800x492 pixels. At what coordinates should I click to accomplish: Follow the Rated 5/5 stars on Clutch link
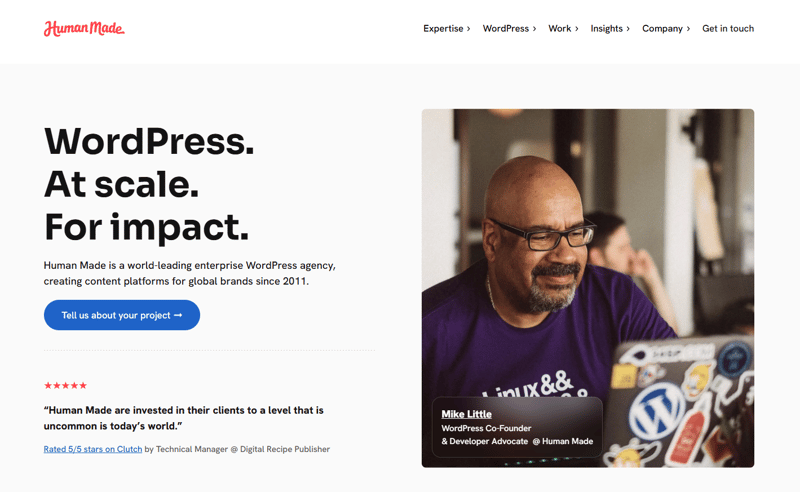[x=93, y=449]
